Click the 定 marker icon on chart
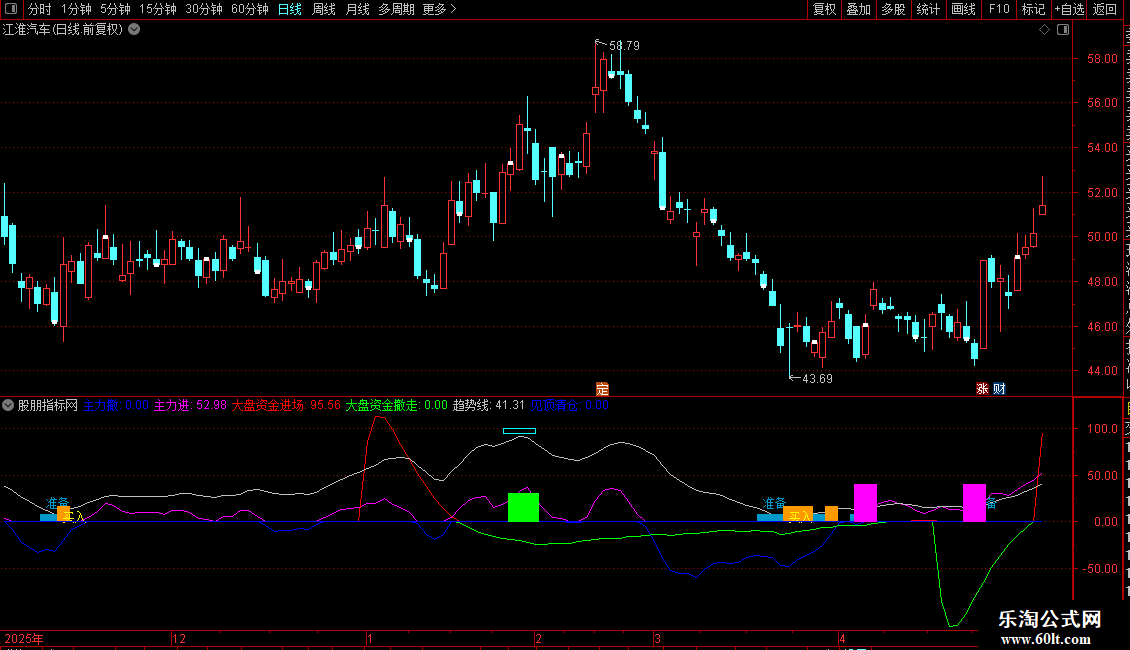 coord(602,389)
